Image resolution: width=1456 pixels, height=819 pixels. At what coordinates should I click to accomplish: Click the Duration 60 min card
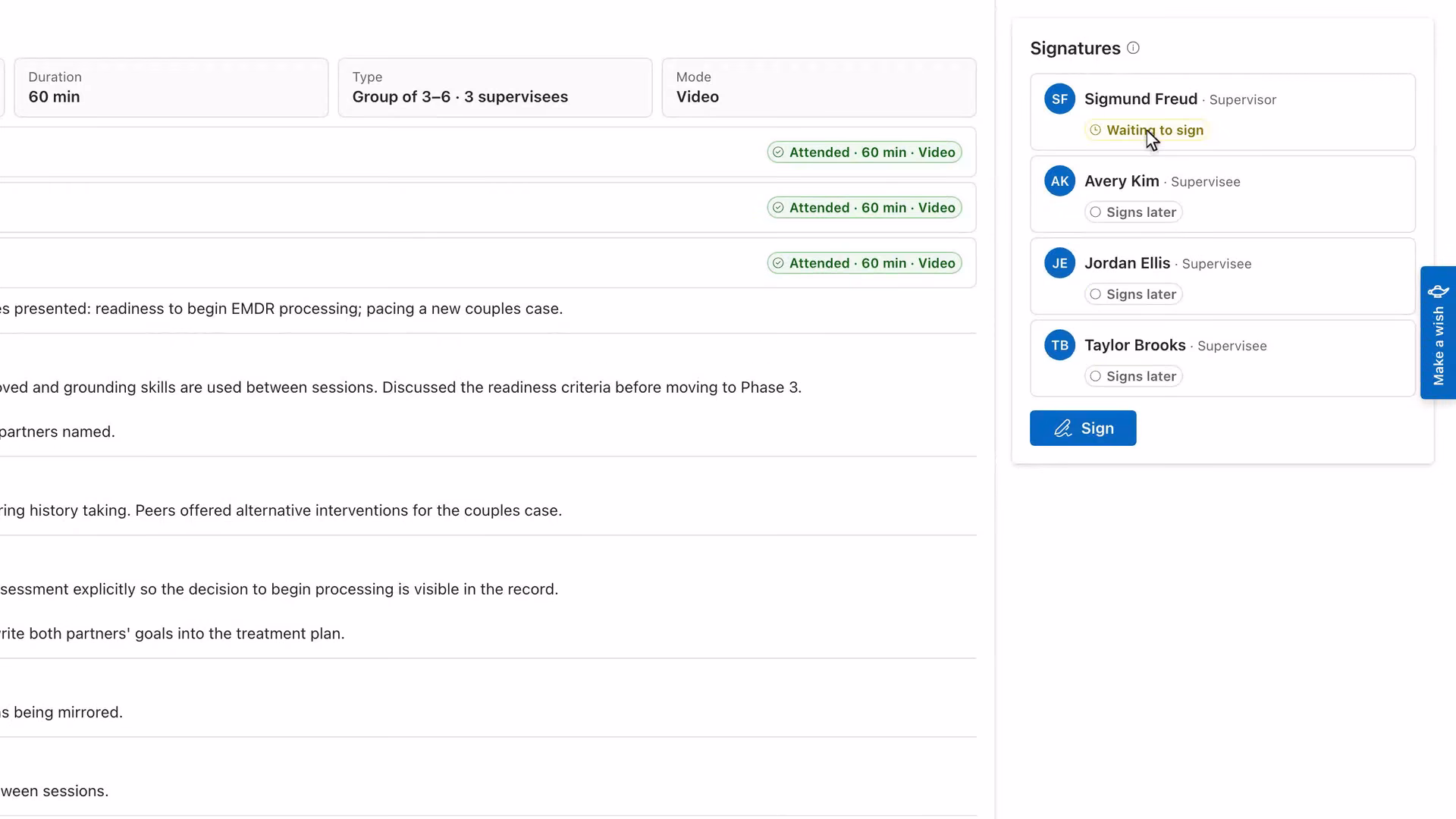pos(171,87)
